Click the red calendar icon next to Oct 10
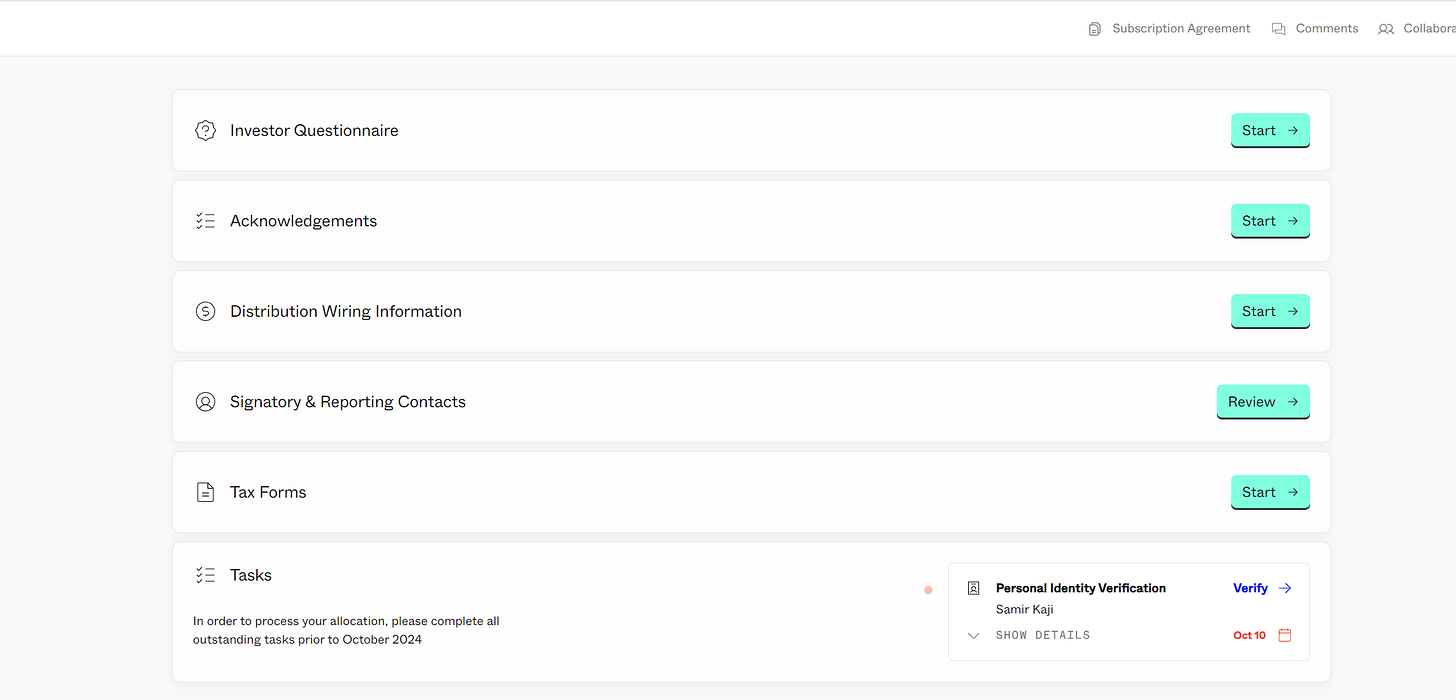Viewport: 1456px width, 700px height. (1285, 635)
